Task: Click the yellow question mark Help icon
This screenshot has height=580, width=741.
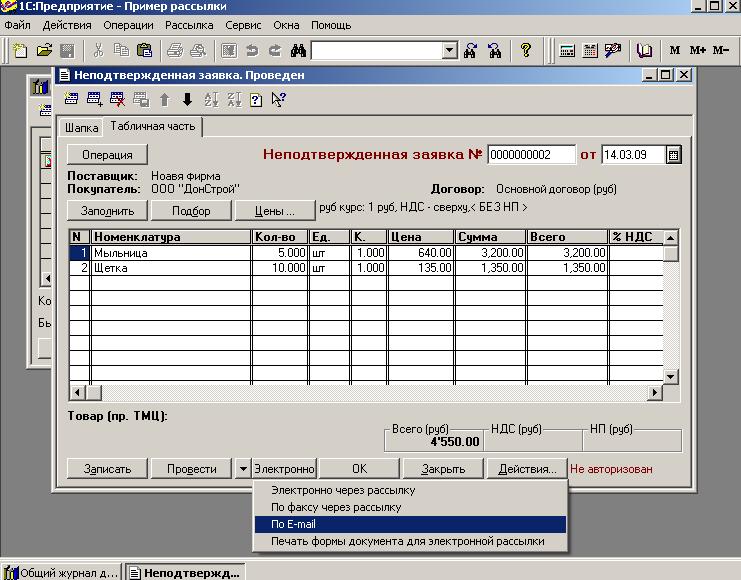Action: 526,50
